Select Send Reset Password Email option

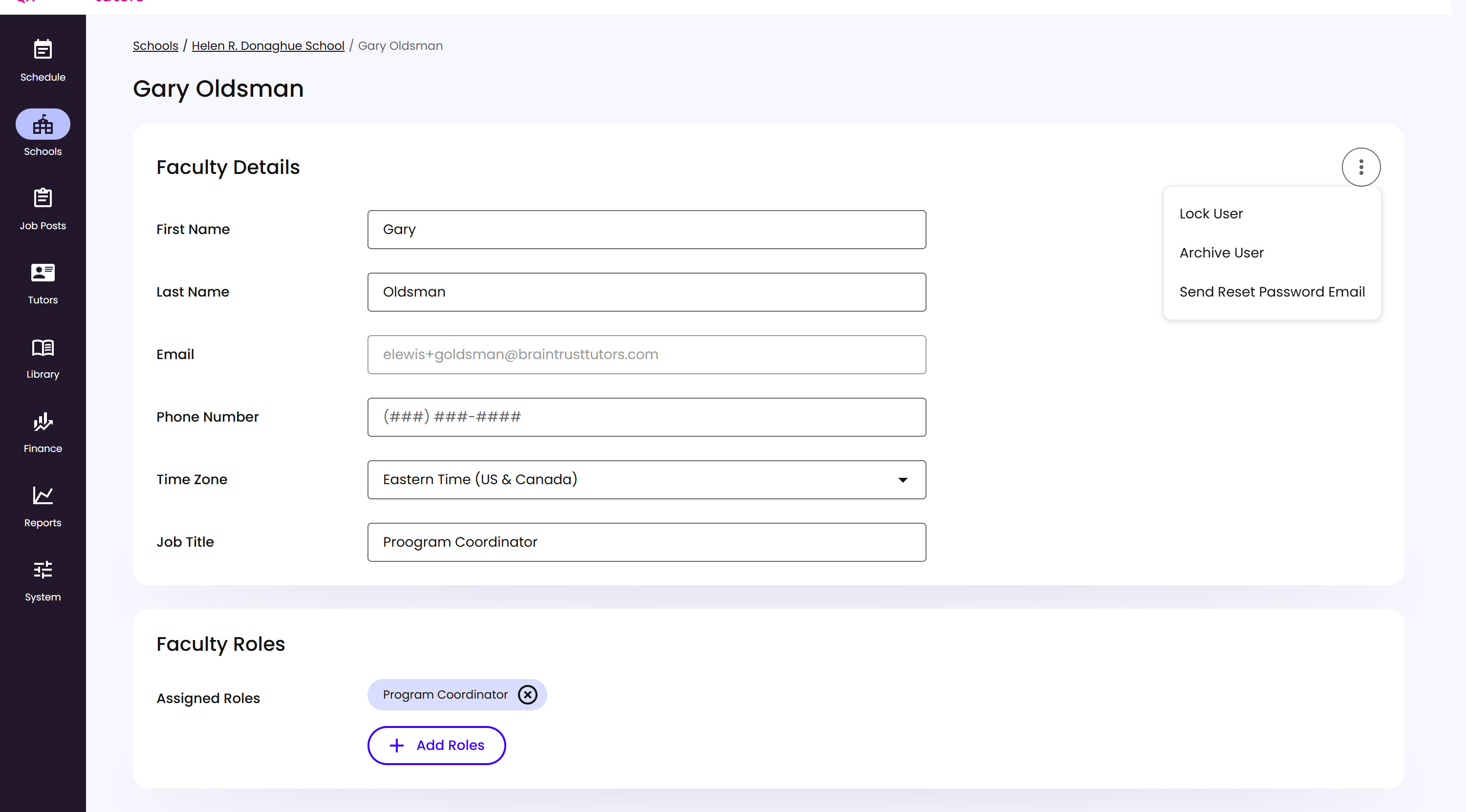[1272, 292]
